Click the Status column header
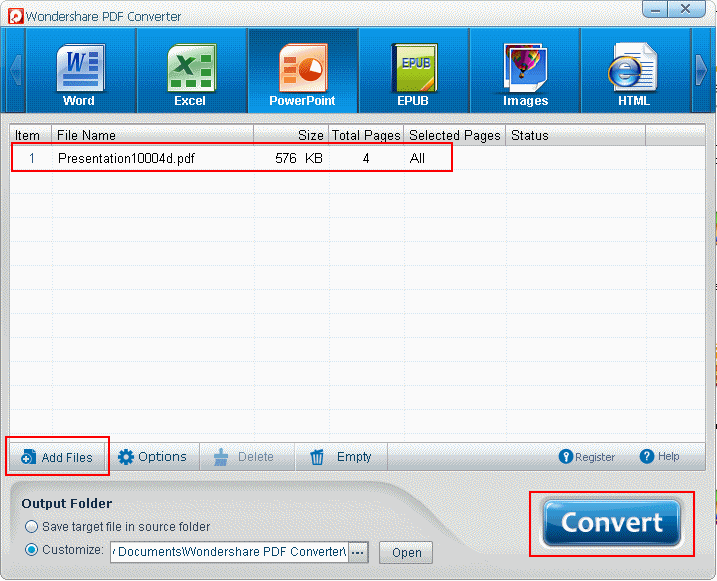The height and width of the screenshot is (581, 717). point(576,135)
